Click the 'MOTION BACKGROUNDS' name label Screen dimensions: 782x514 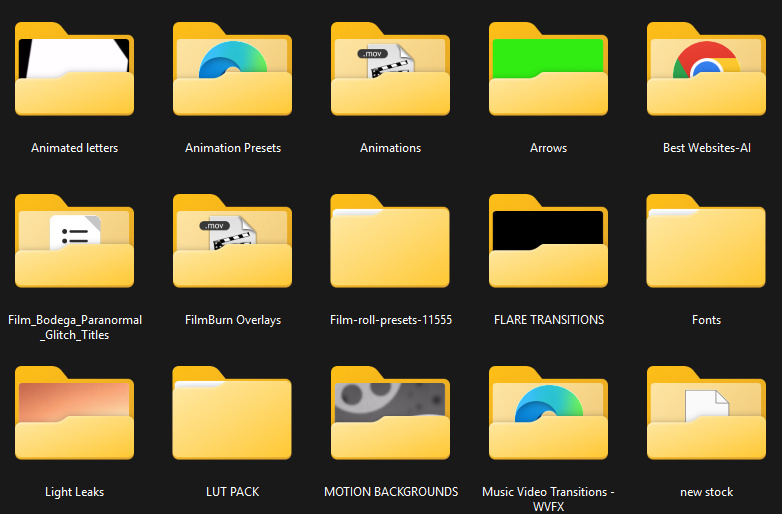pos(391,492)
